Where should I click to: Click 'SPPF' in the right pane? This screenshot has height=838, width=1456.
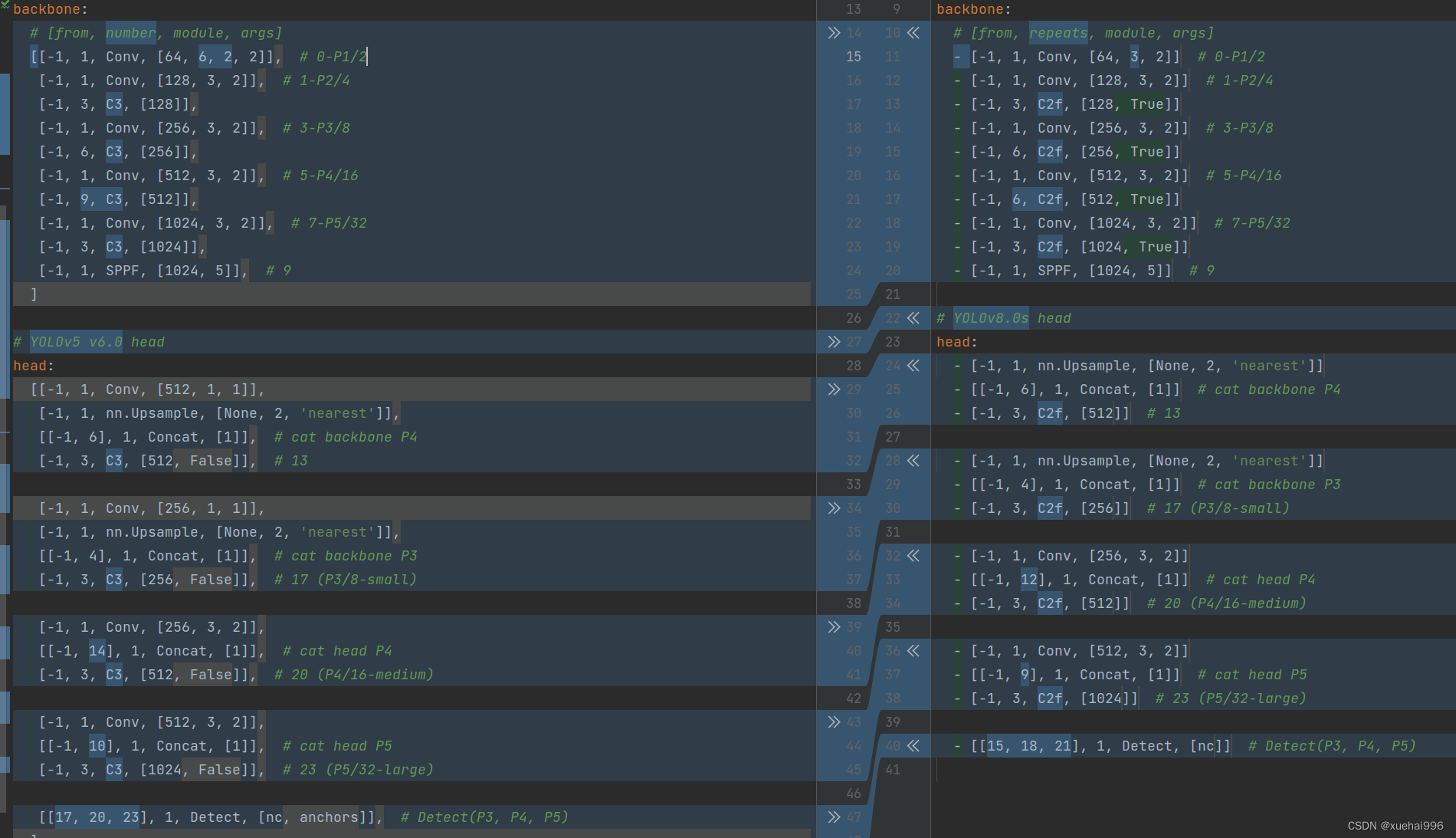(1054, 271)
